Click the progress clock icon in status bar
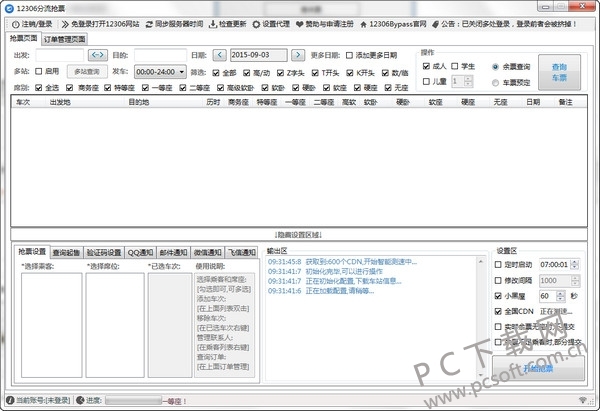 point(80,400)
